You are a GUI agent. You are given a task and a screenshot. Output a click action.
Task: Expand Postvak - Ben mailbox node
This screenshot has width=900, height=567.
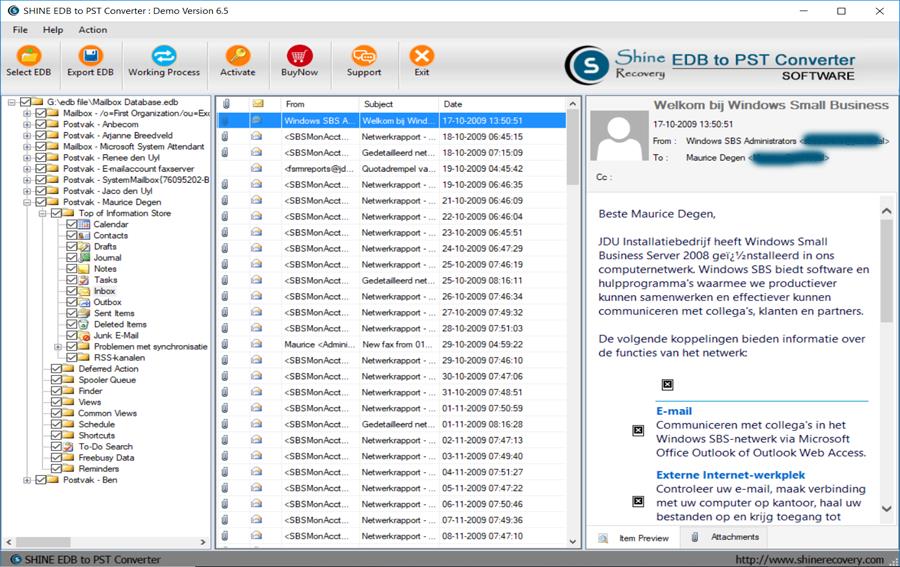(27, 480)
